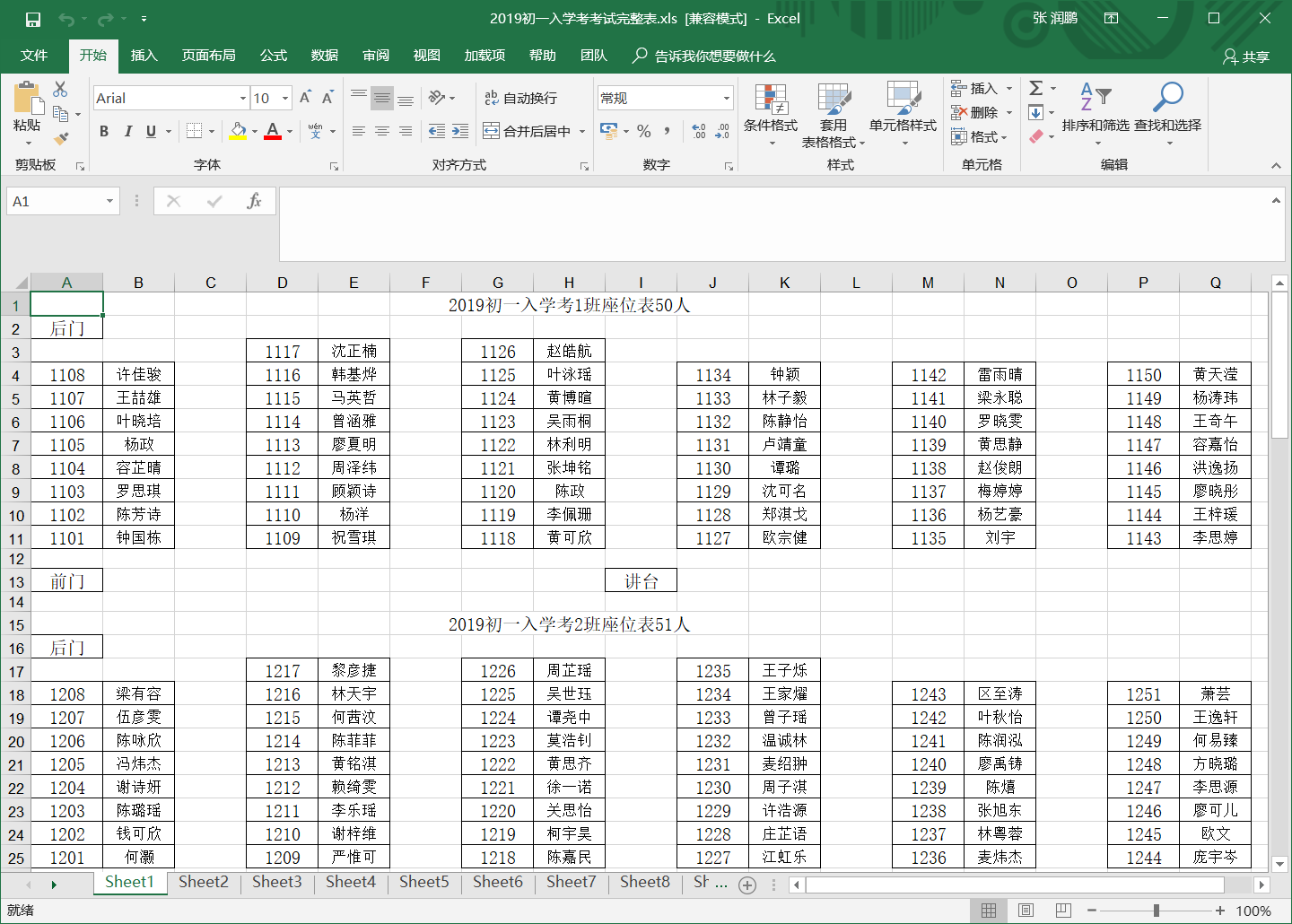Click the Fill down icon

[1036, 112]
